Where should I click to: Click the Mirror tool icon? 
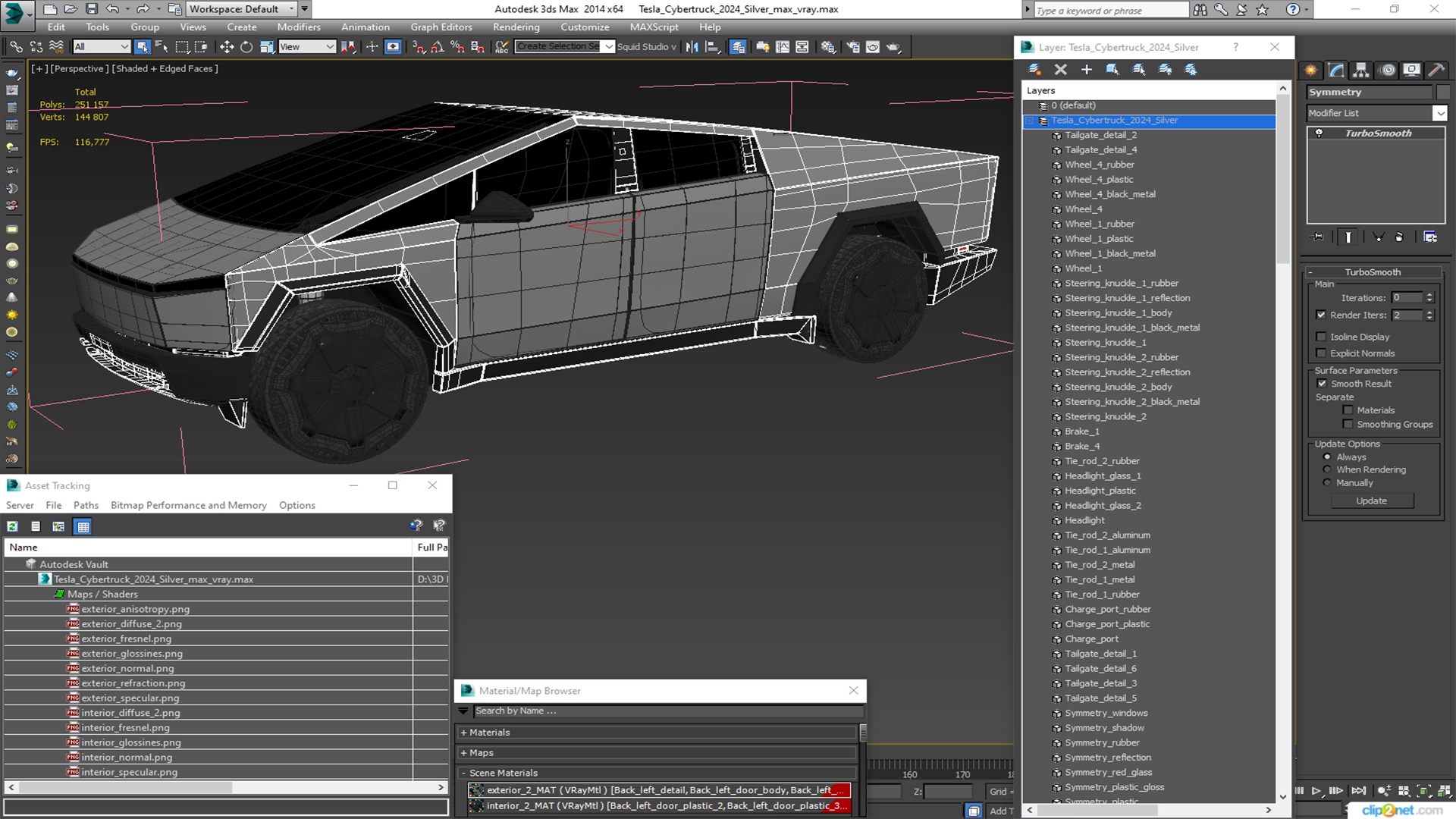coord(692,47)
